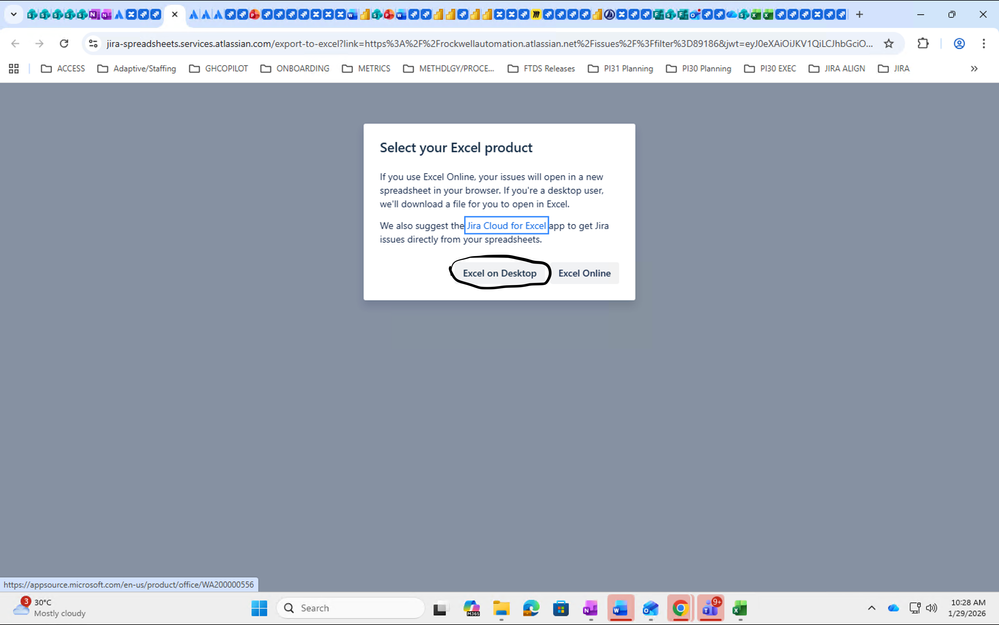Open OneNote from taskbar

(x=590, y=608)
